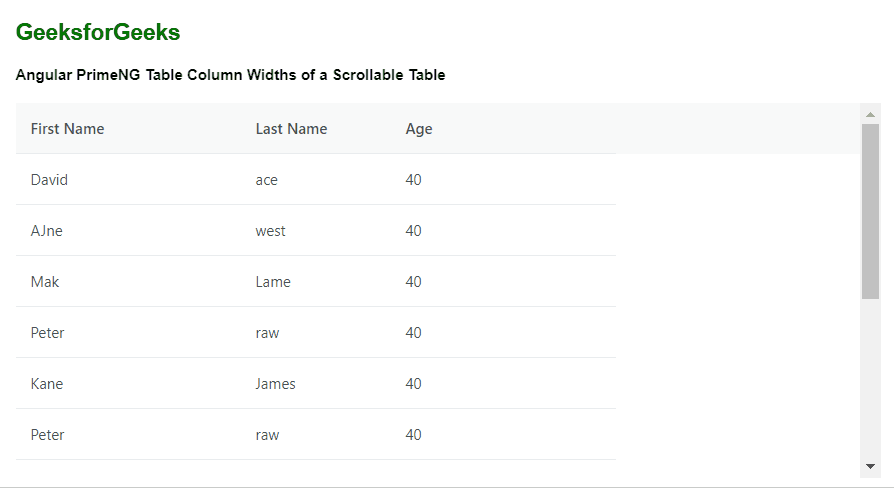Click the empty scrollbar track below the thumb
The height and width of the screenshot is (488, 894).
pyautogui.click(x=870, y=377)
